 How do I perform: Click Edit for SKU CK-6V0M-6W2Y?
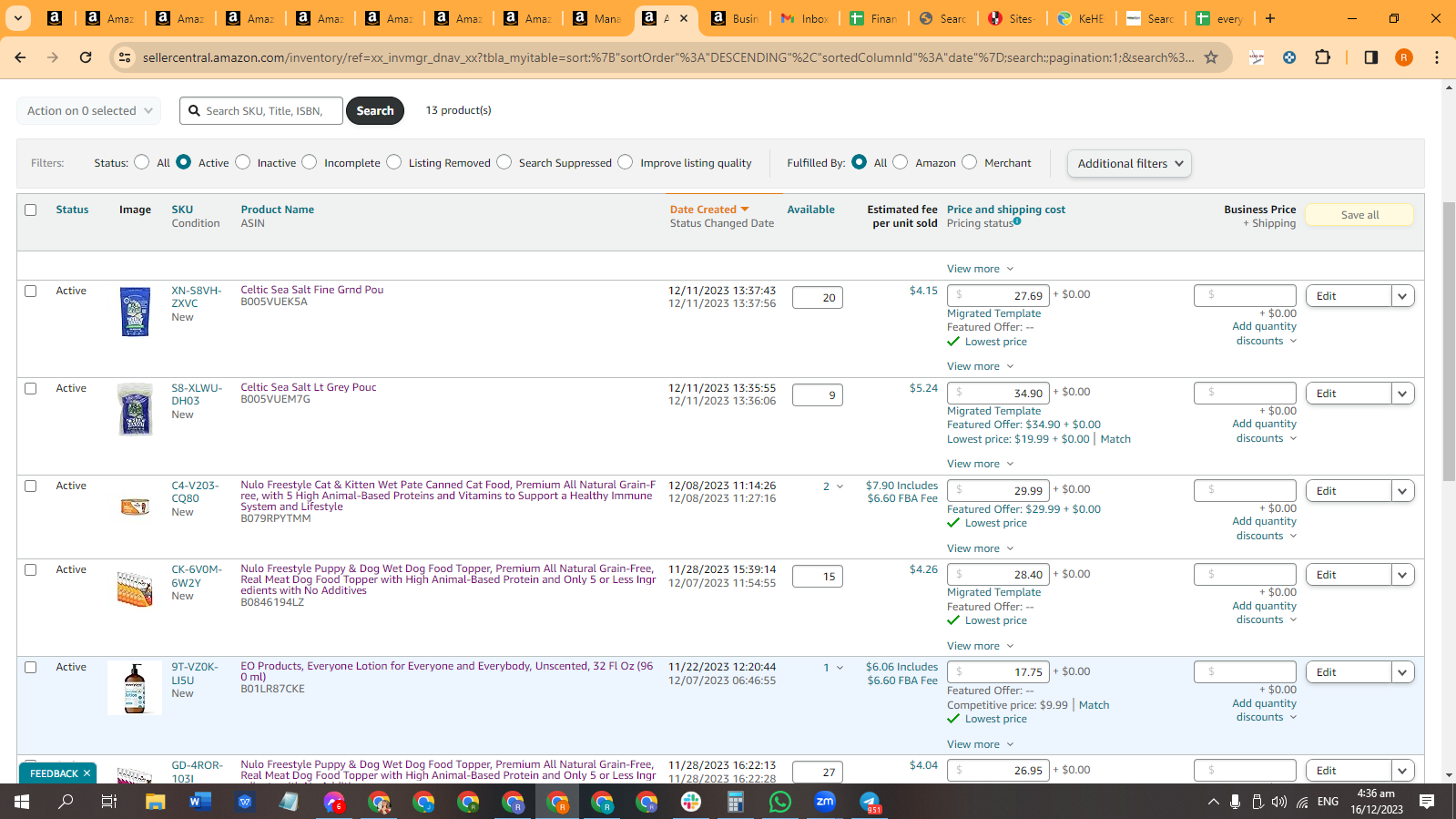(1349, 575)
